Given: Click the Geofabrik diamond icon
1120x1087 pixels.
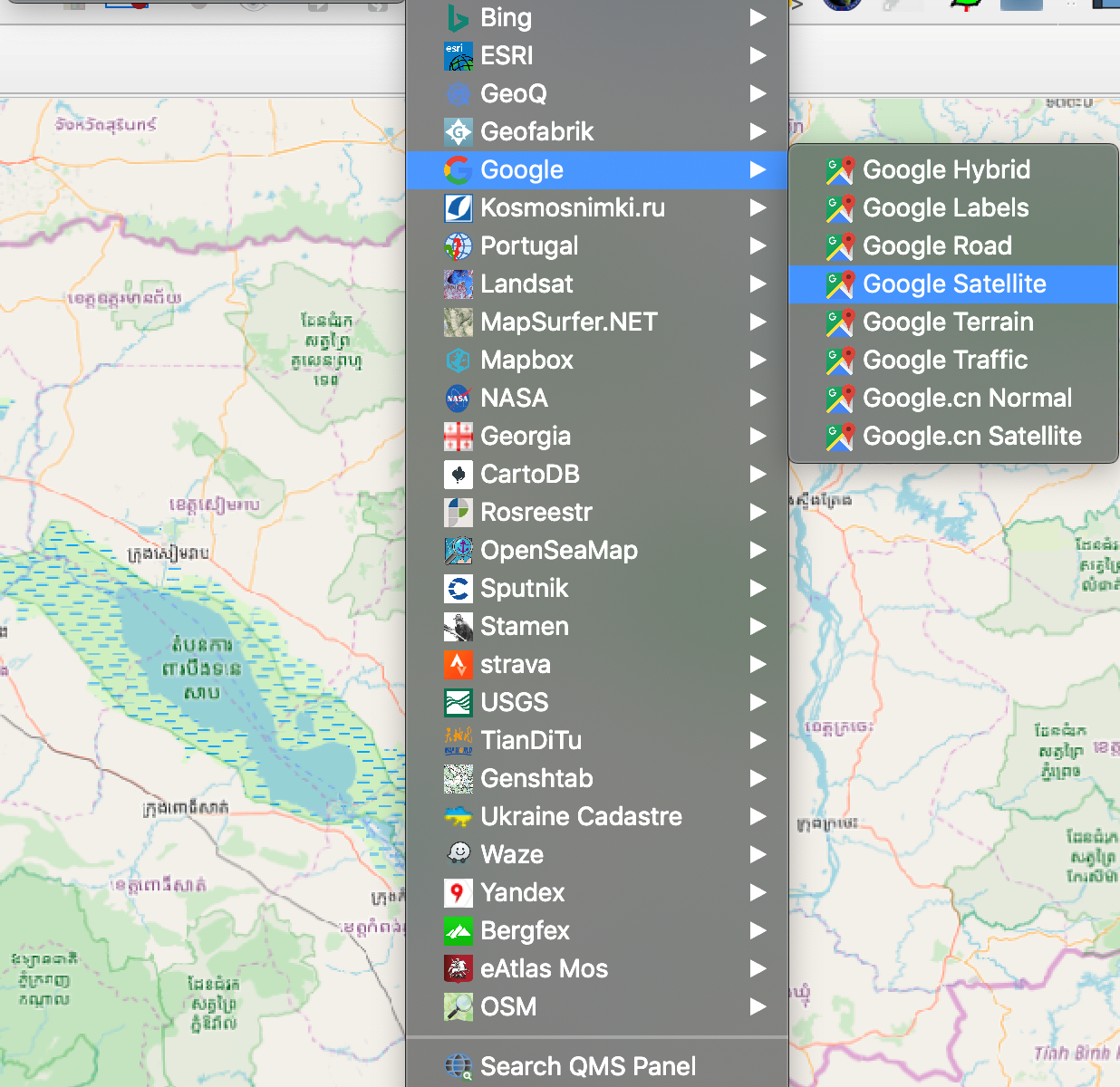Looking at the screenshot, I should coord(459,132).
